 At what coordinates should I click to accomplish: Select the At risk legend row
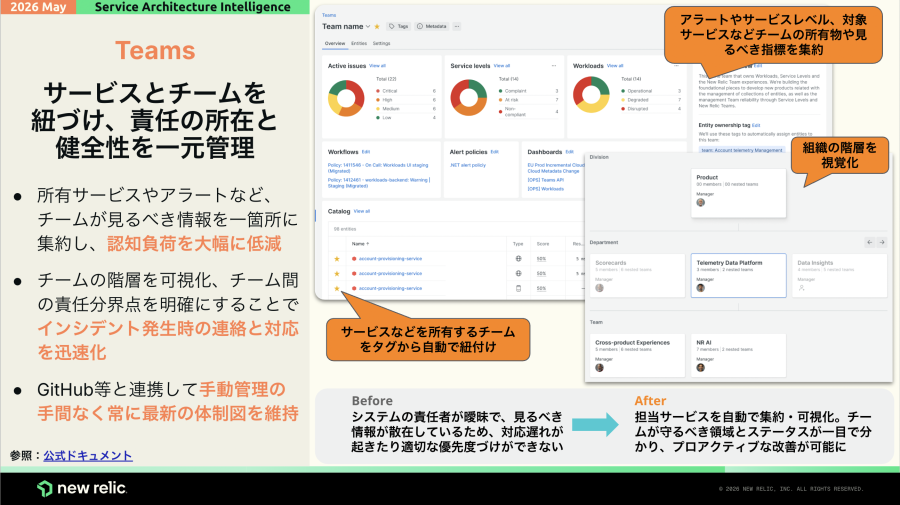pos(529,100)
